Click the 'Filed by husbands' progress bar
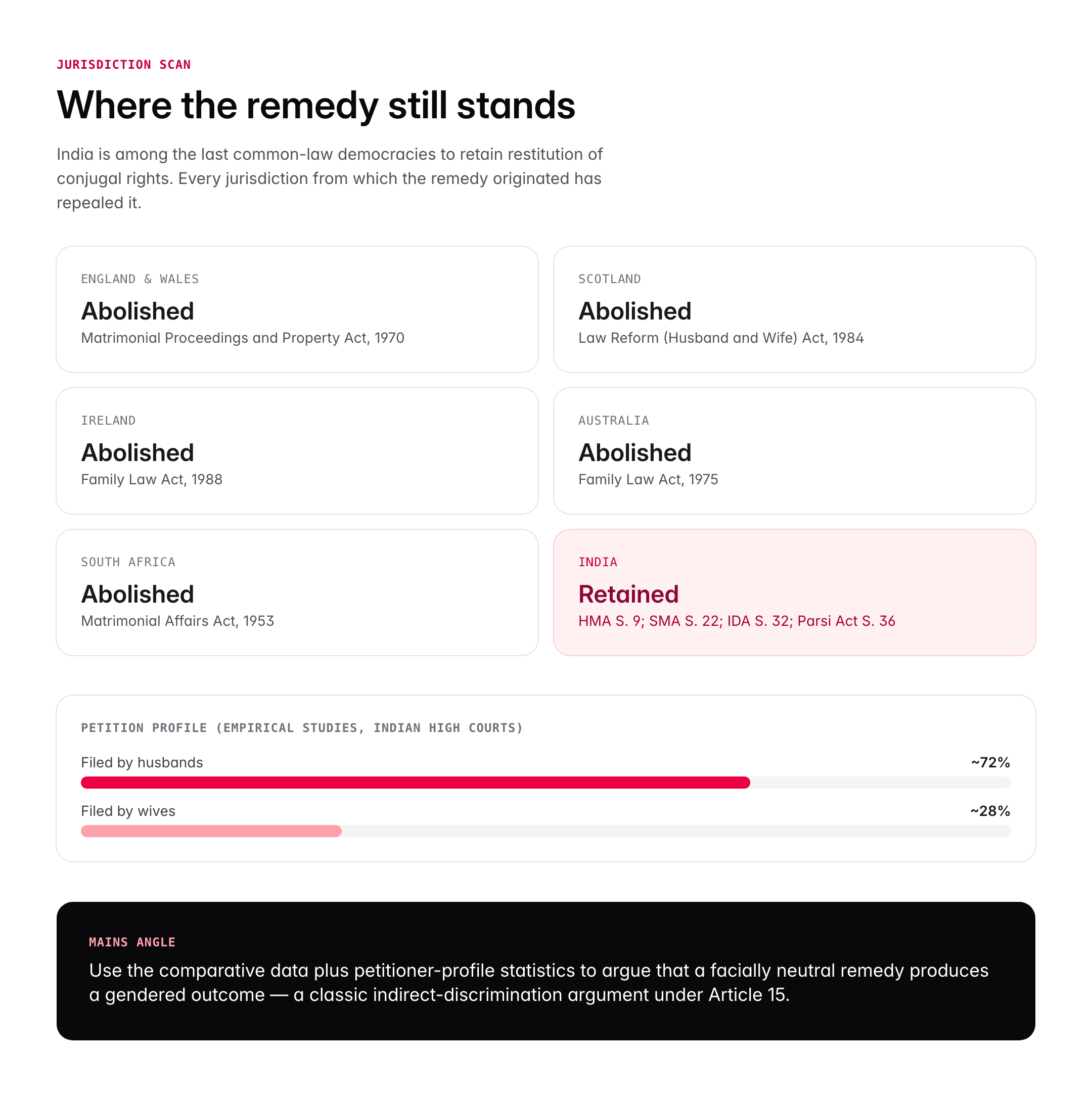This screenshot has height=1097, width=1092. point(545,783)
